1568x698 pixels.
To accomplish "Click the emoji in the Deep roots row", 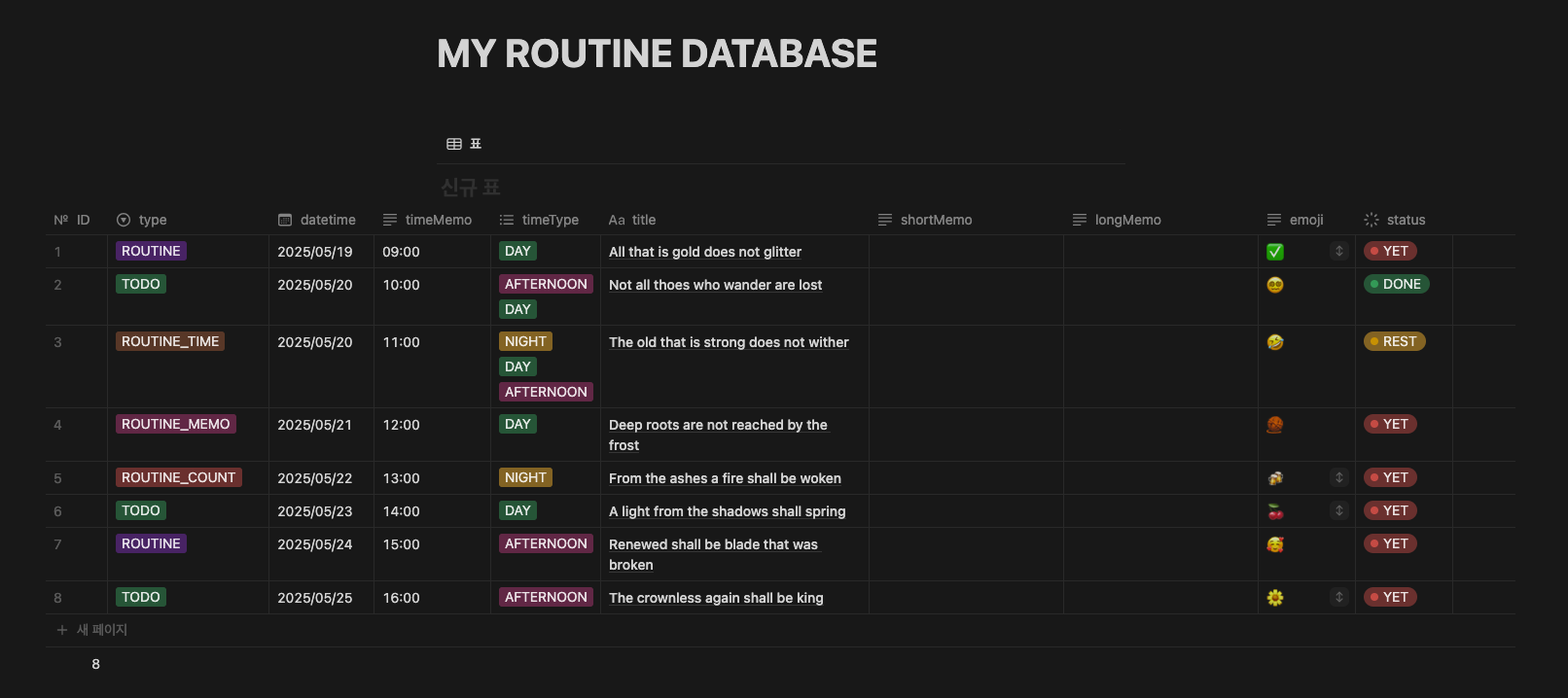I will coord(1275,425).
